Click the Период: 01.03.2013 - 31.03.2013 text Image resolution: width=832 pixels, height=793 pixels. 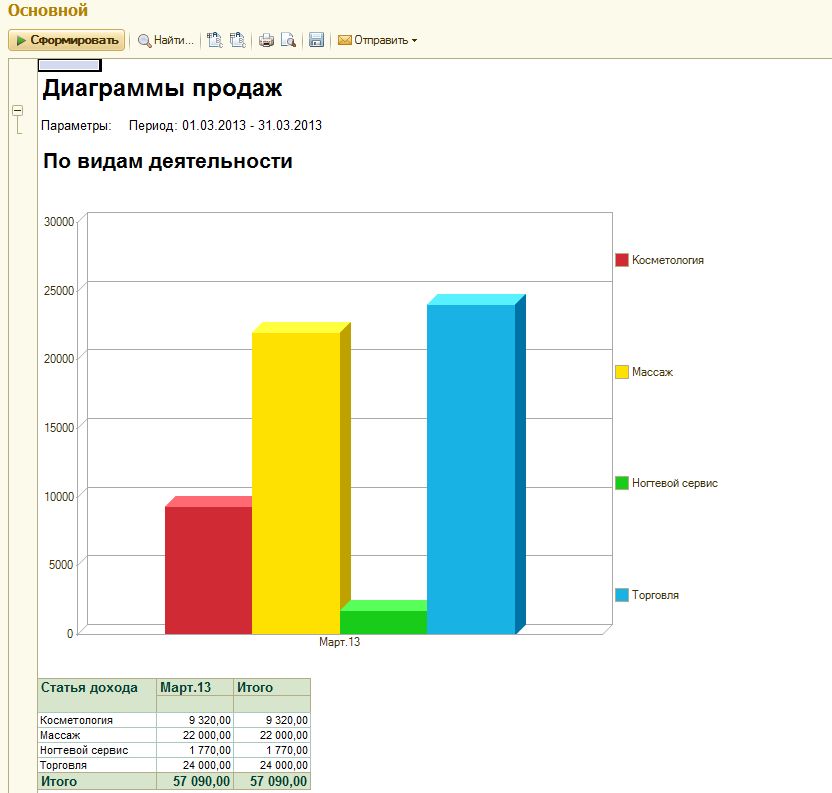point(226,125)
